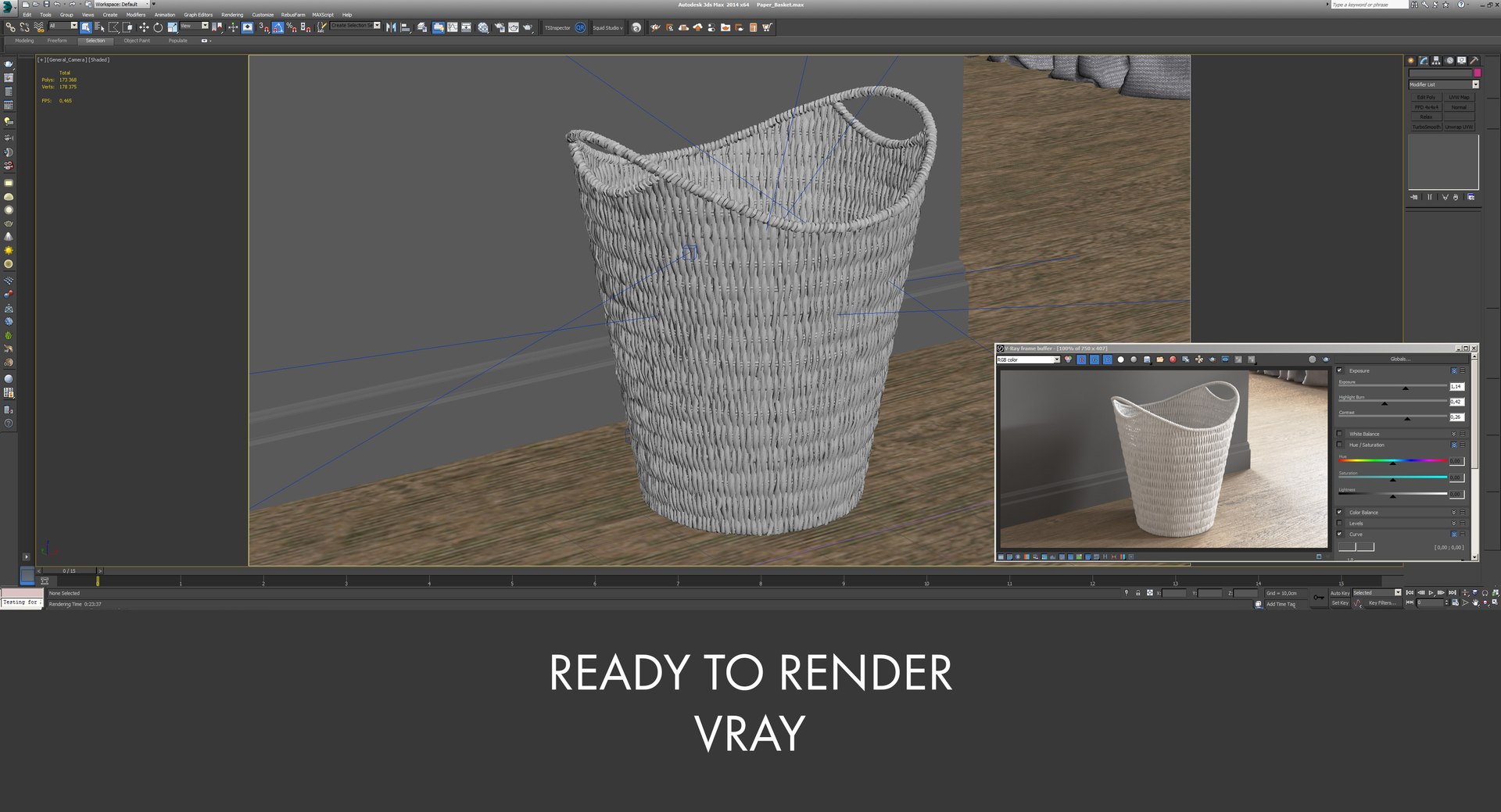Select the Select and Move tool

click(144, 27)
